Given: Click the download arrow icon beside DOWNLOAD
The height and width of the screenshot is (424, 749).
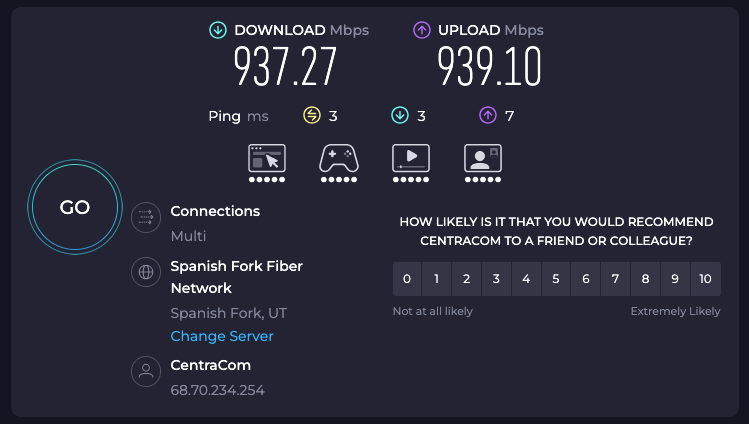Looking at the screenshot, I should [x=217, y=31].
